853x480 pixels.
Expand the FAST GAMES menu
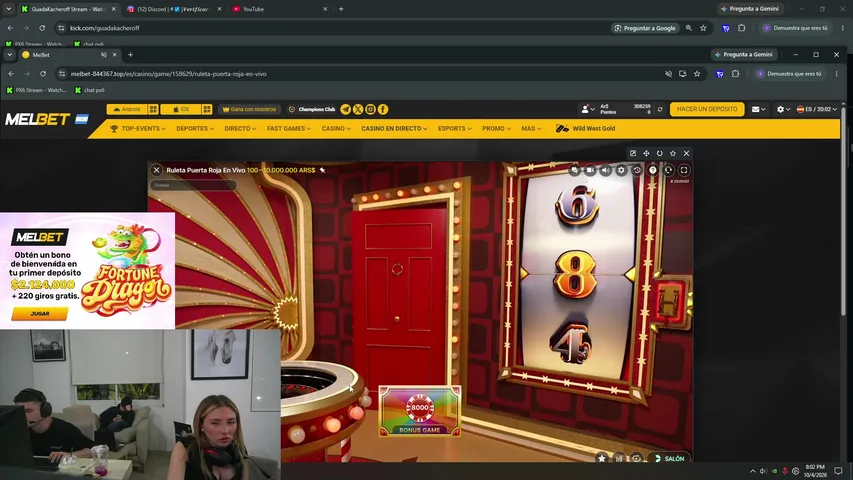(x=288, y=128)
